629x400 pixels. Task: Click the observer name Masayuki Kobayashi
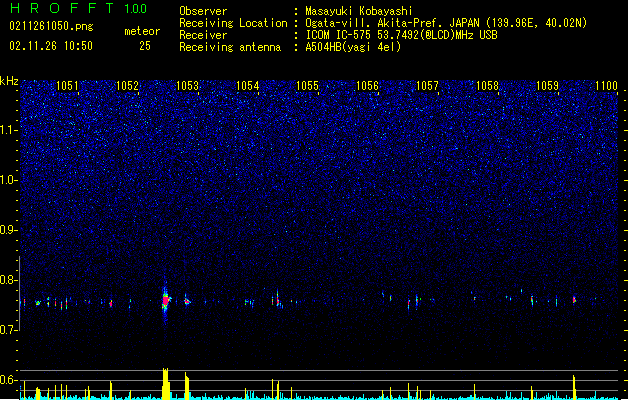click(x=359, y=11)
